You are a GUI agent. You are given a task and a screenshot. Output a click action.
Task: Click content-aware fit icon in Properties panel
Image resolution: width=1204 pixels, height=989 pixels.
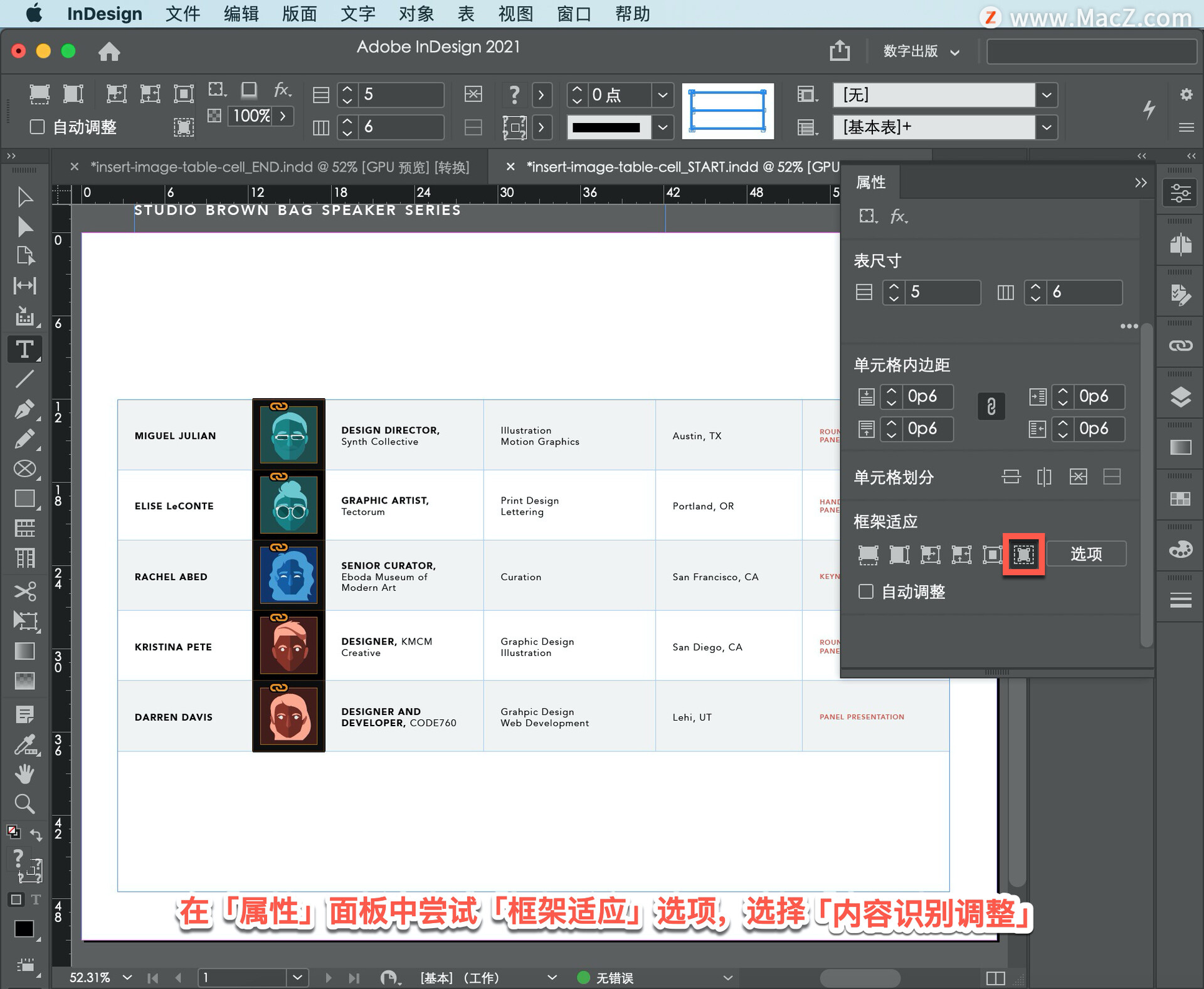tap(1023, 554)
